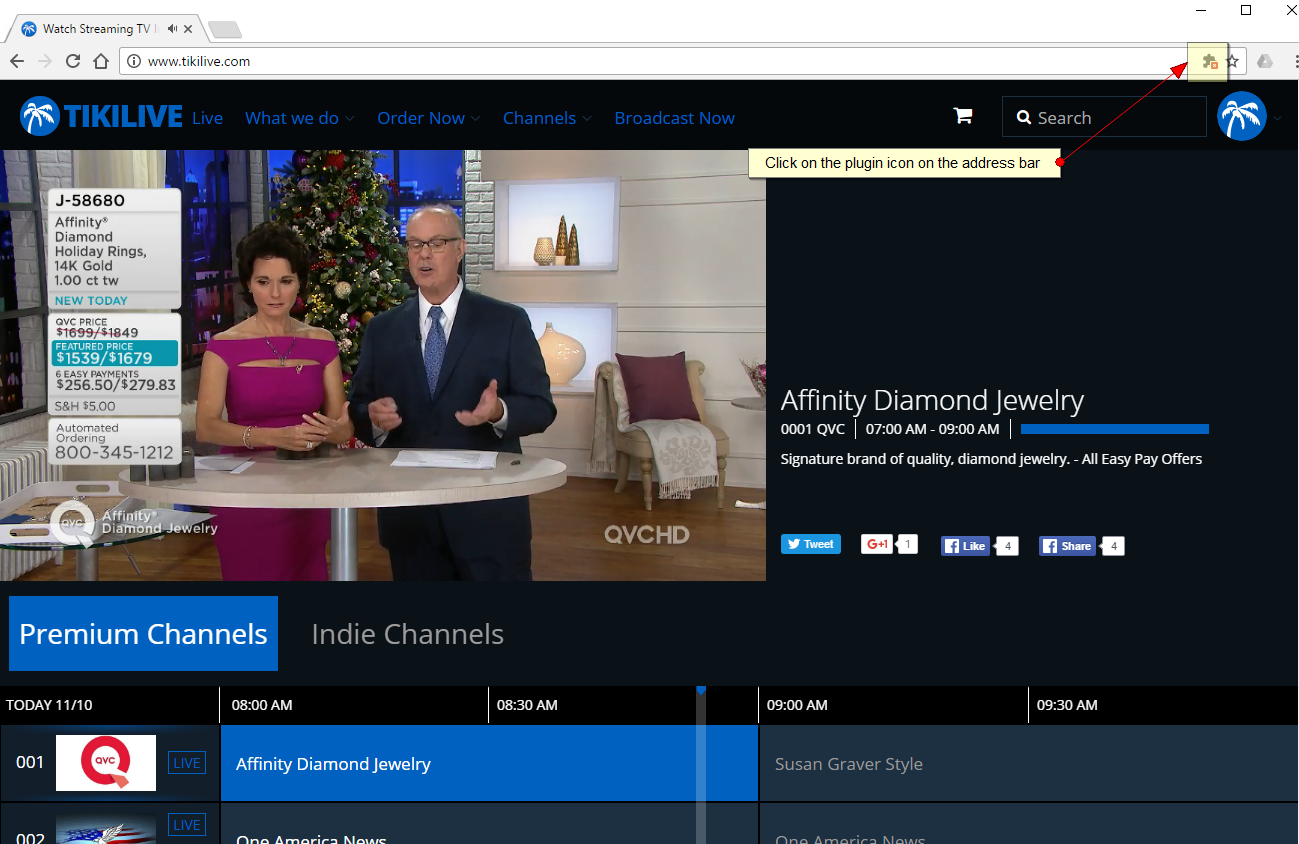This screenshot has width=1299, height=844.
Task: Click channel number 001
Action: pyautogui.click(x=30, y=762)
